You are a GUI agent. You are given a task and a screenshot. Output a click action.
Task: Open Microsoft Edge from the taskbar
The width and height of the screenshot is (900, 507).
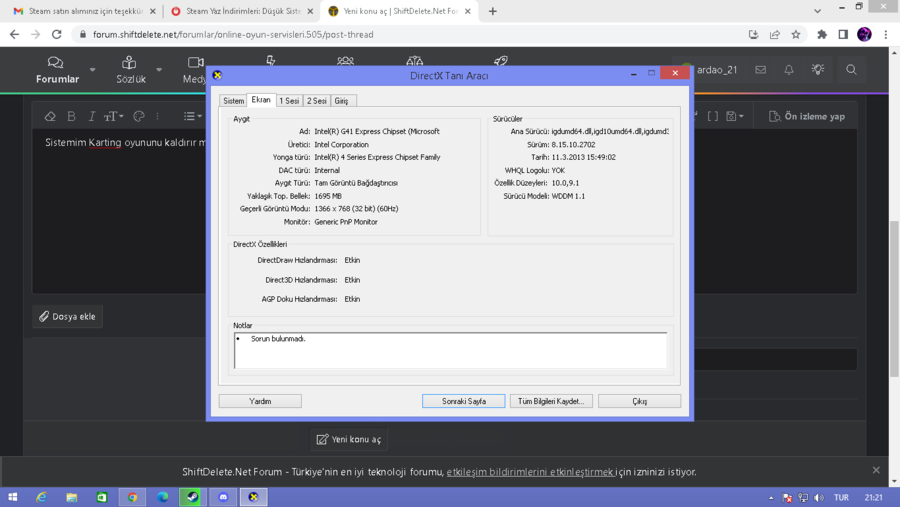pos(162,497)
